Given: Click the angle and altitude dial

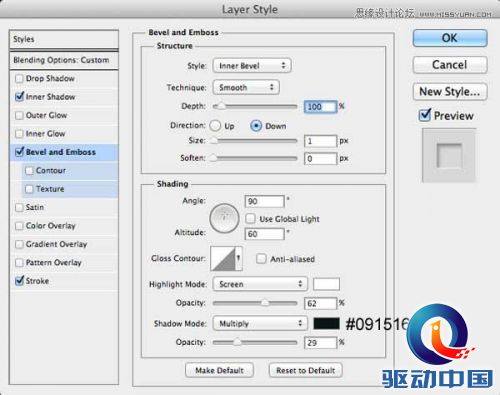Looking at the screenshot, I should [224, 218].
